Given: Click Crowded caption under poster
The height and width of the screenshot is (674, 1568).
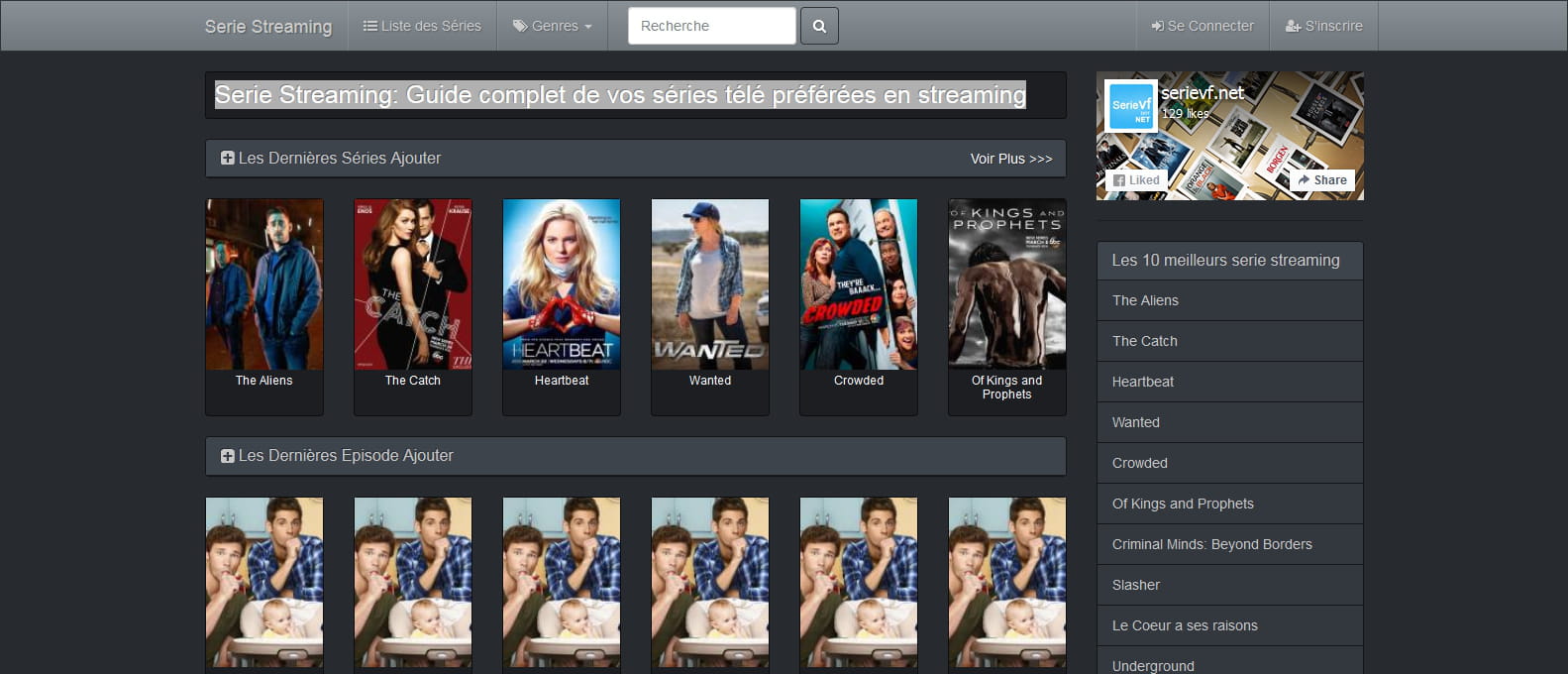Looking at the screenshot, I should pyautogui.click(x=859, y=381).
